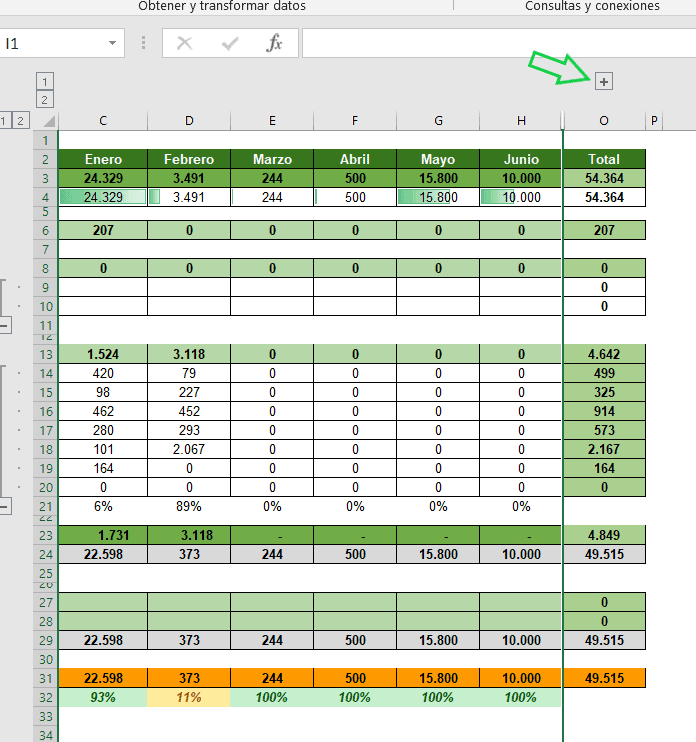Click the Enero header cell
This screenshot has width=696, height=742.
point(103,159)
